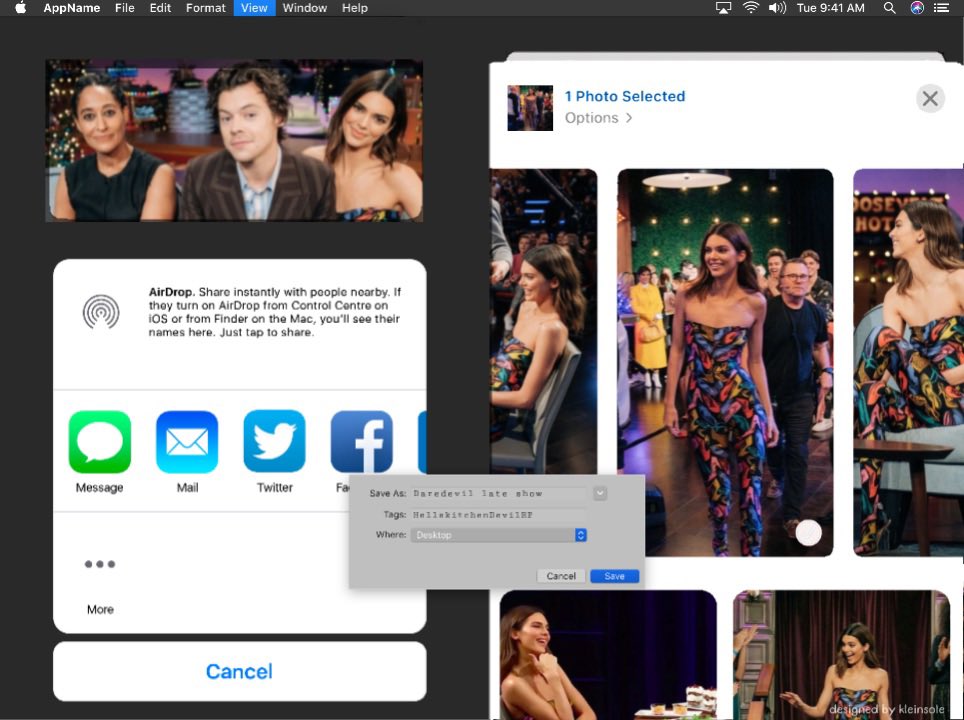964x720 pixels.
Task: Click the group photo of three people
Action: 234,140
